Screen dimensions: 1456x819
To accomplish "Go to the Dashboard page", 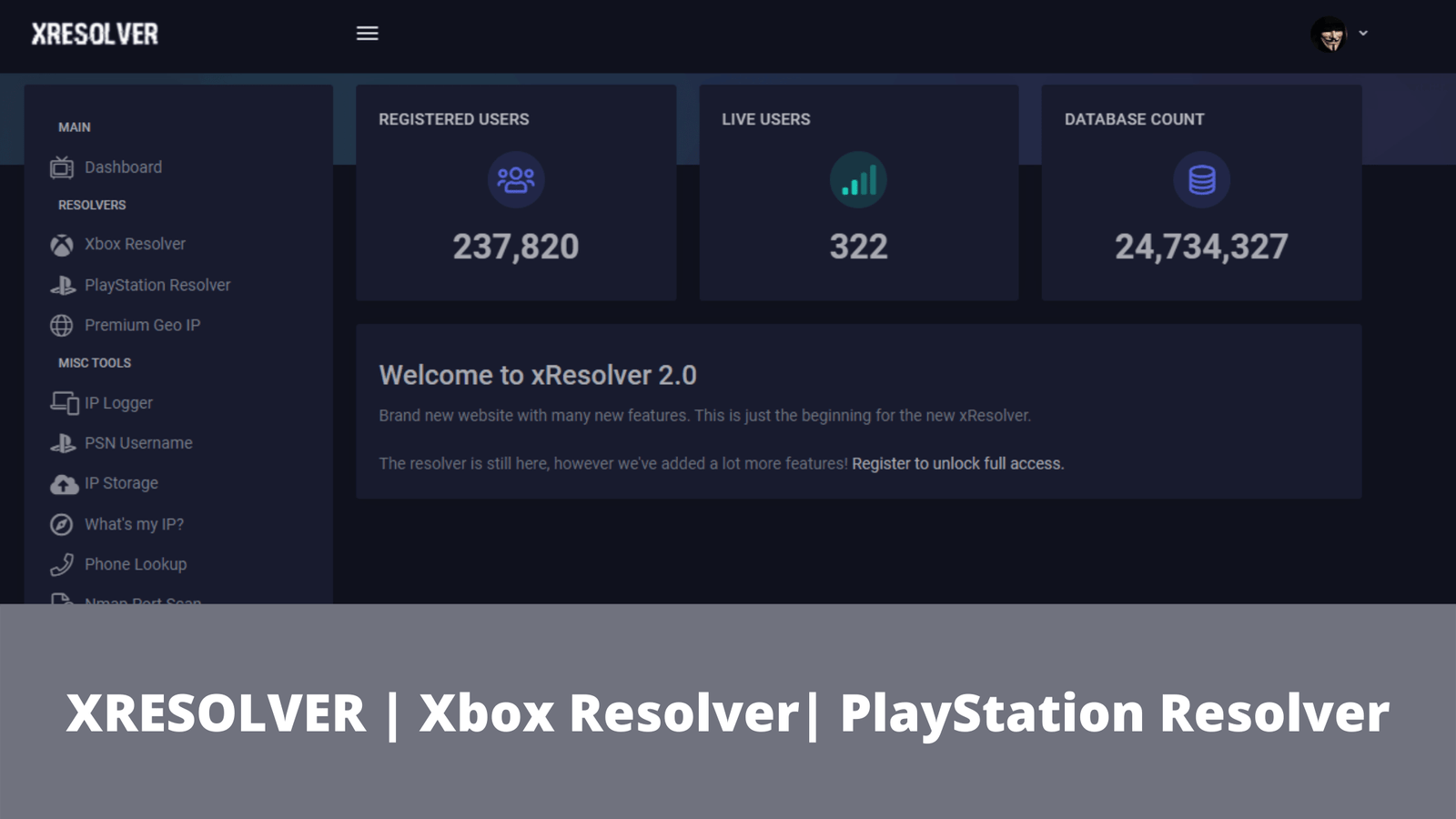I will pos(123,167).
